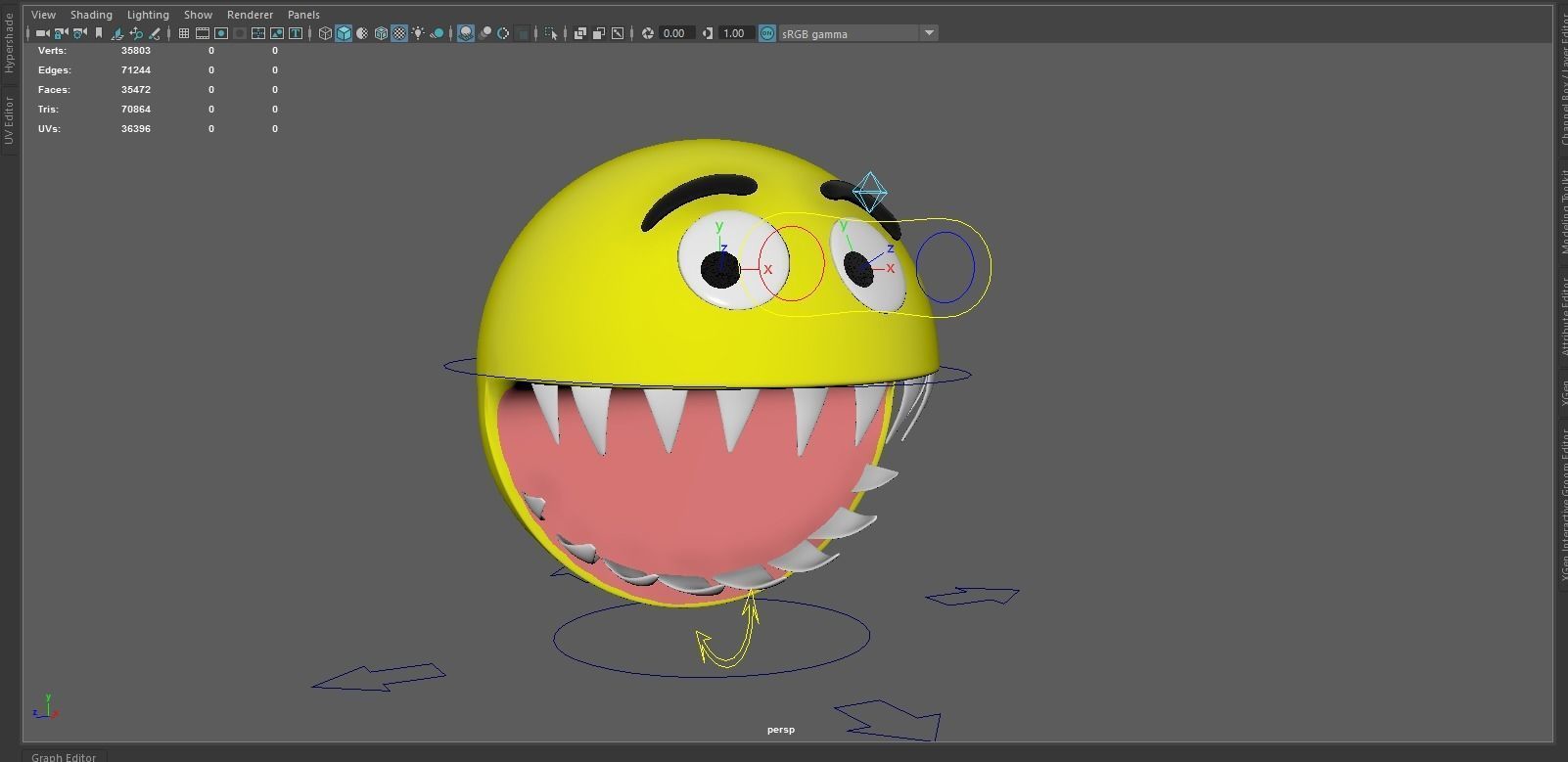Click the Select Camera icon
This screenshot has width=1568, height=762.
(x=42, y=33)
